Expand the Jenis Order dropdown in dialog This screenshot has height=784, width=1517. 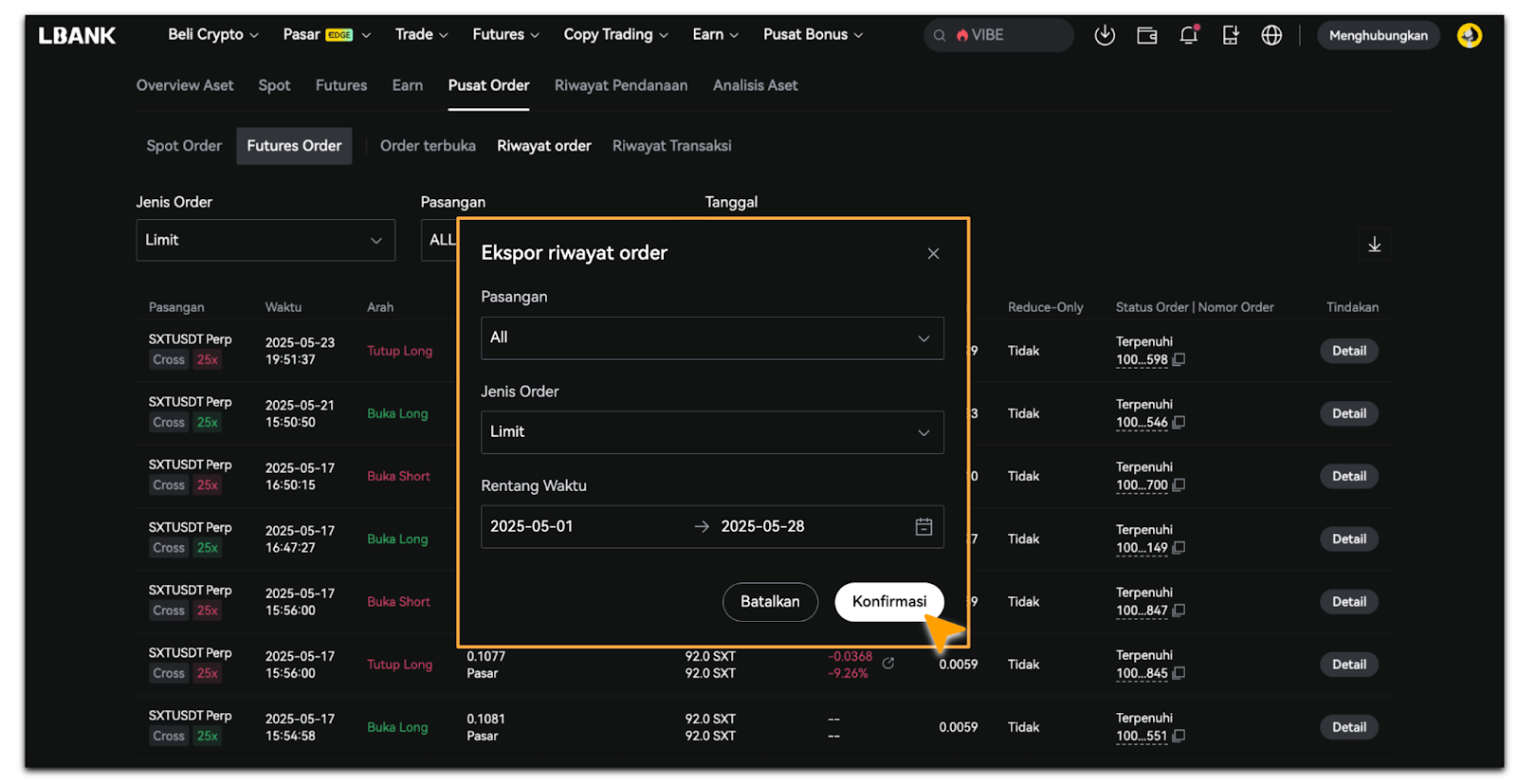click(712, 432)
